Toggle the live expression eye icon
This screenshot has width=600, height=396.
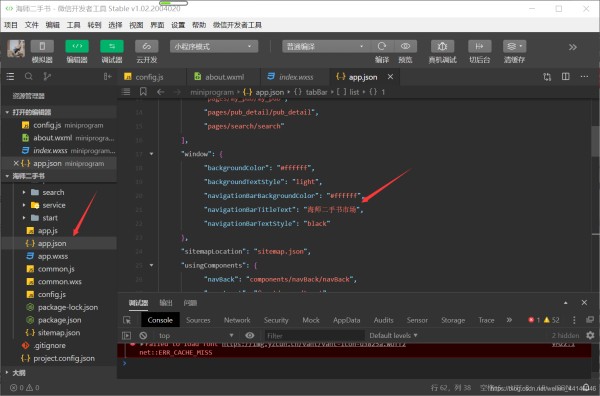pyautogui.click(x=249, y=336)
